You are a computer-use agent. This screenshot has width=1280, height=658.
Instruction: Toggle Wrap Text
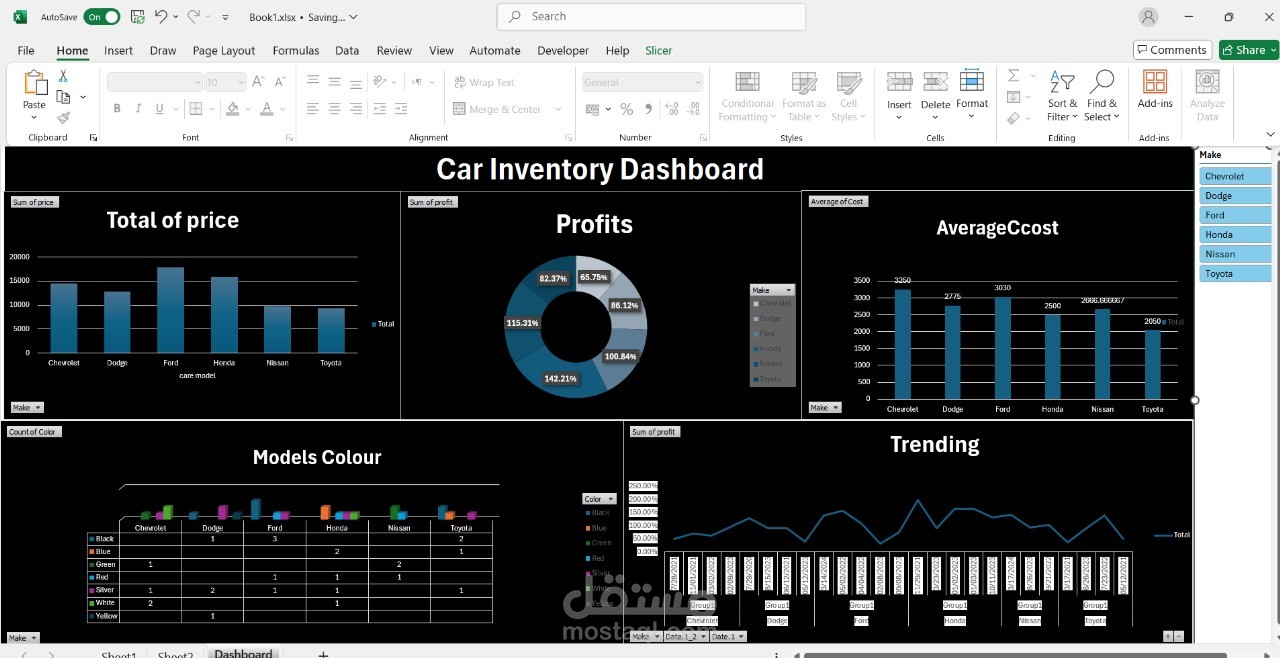(483, 82)
